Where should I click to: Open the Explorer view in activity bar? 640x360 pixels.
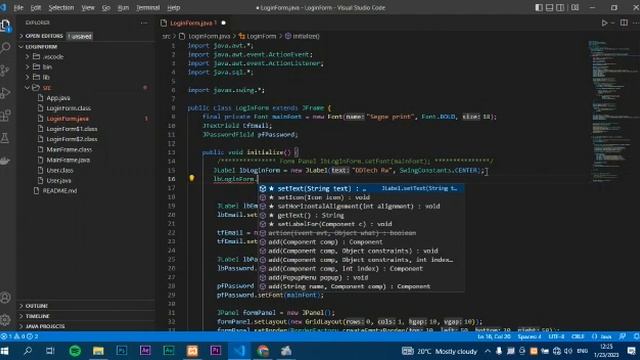coord(6,25)
